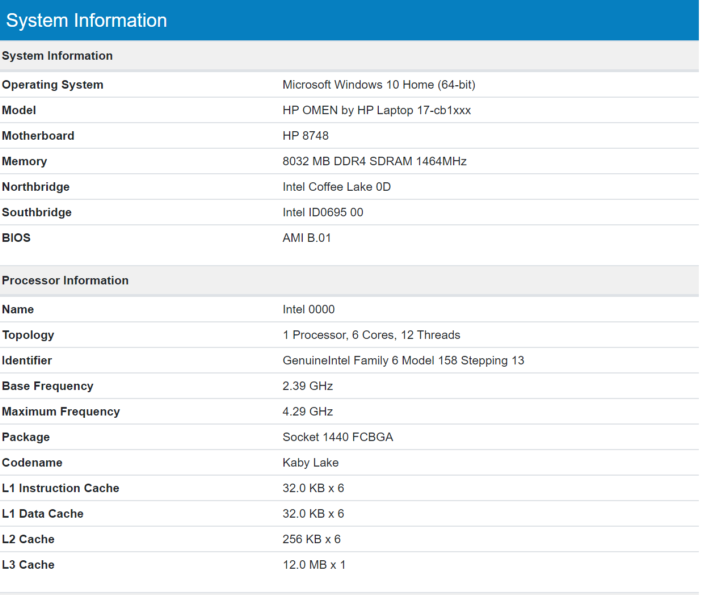Click the blue "System Information" page header title
Viewport: 703px width, 595px height.
click(87, 21)
